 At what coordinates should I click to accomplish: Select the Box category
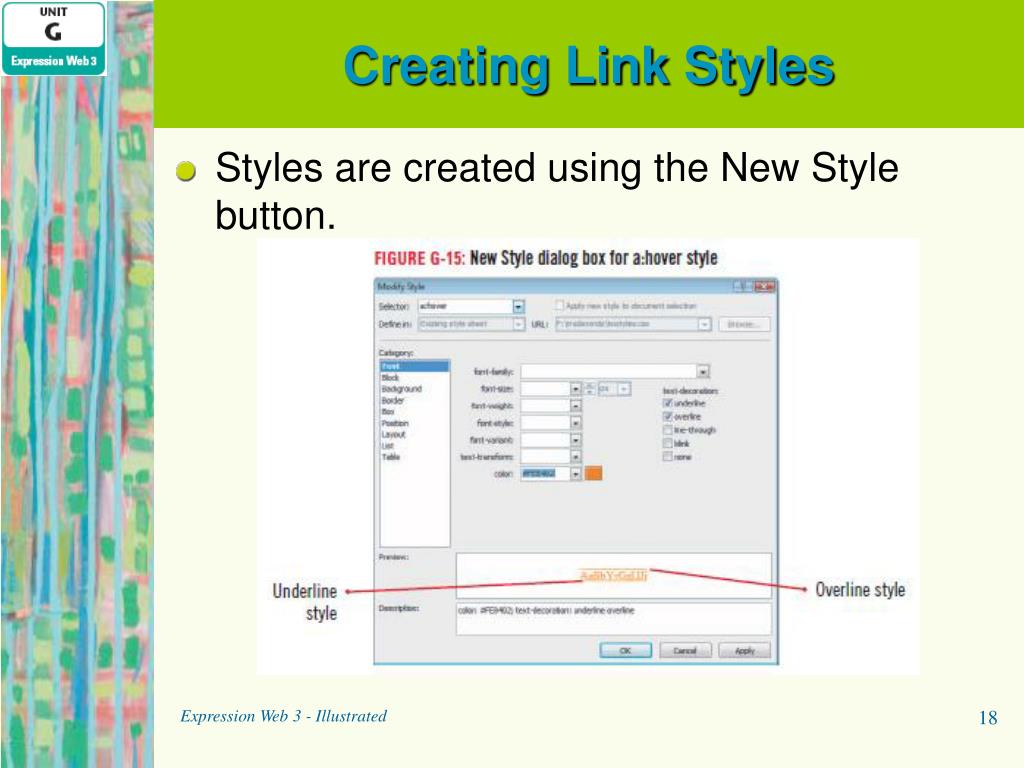(388, 411)
